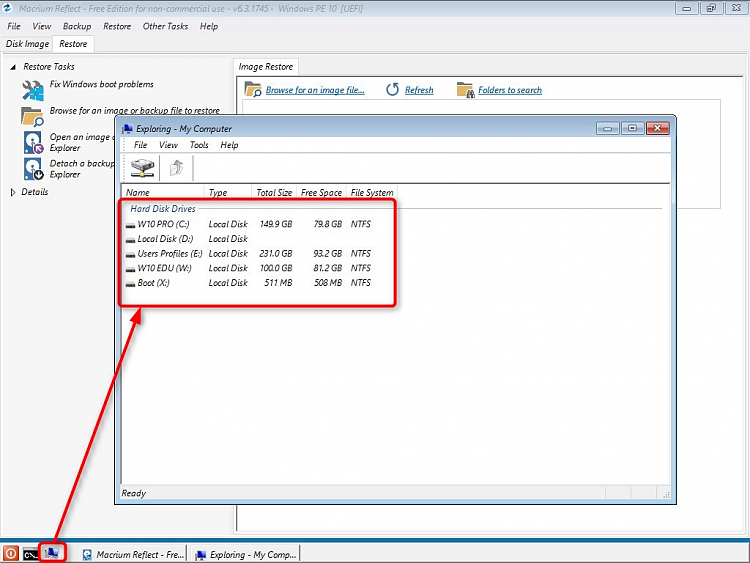Sort drives by Total Size column header
Image resolution: width=750 pixels, height=563 pixels.
point(274,193)
